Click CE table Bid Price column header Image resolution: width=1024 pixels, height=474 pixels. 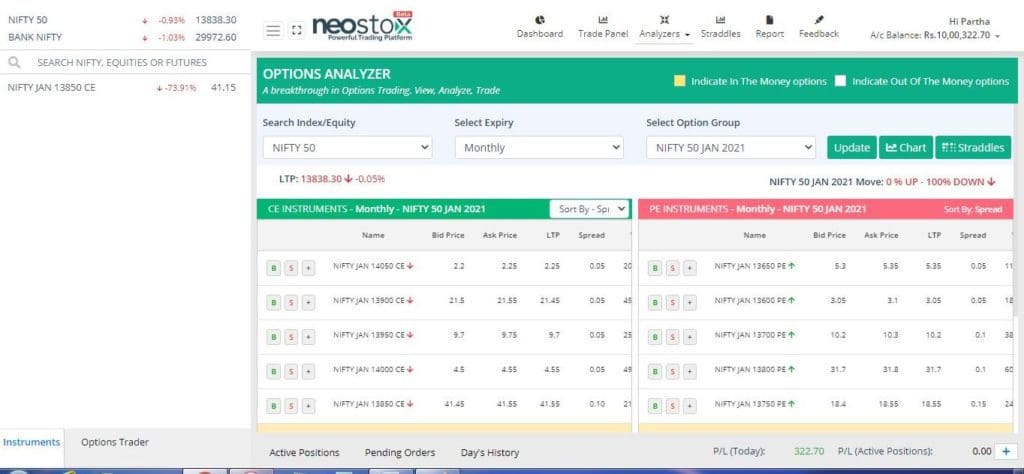tap(448, 235)
